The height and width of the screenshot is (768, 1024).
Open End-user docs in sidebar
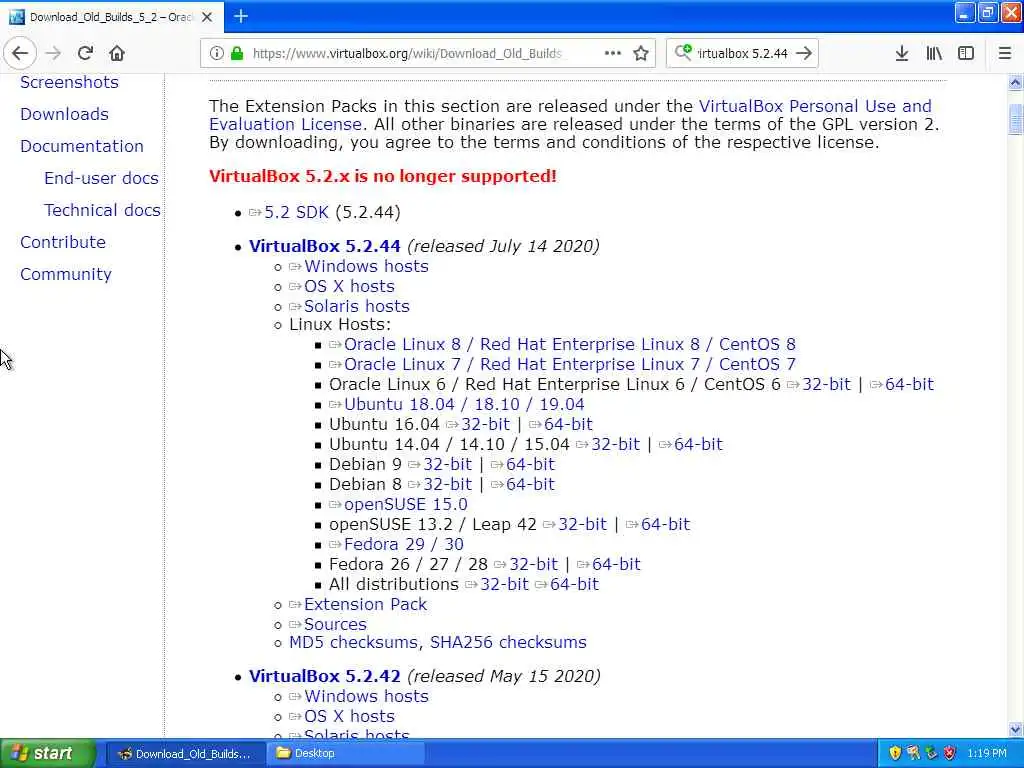click(101, 178)
